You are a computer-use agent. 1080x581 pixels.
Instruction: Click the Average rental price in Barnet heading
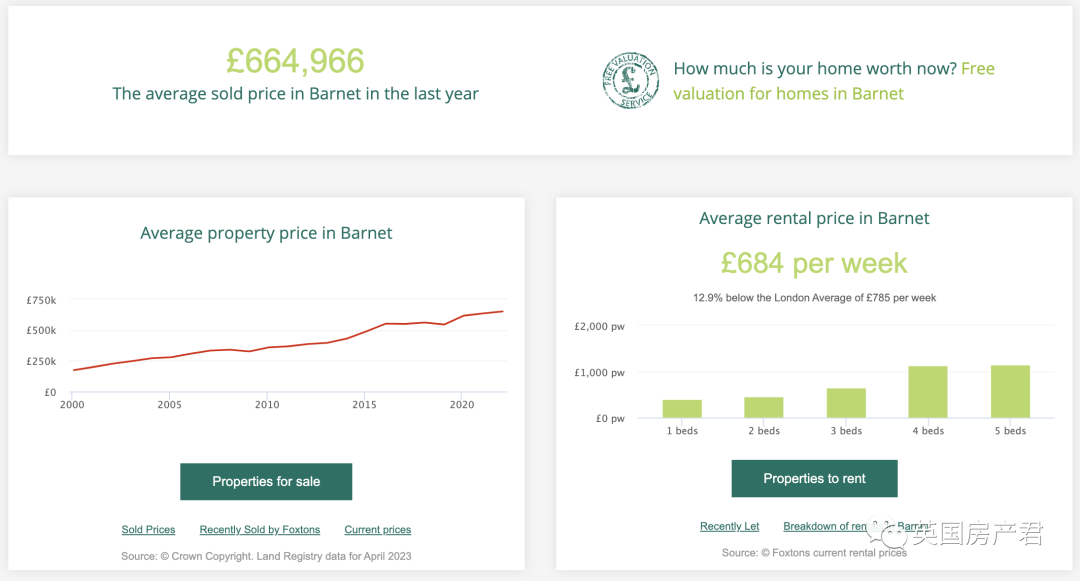coord(814,218)
